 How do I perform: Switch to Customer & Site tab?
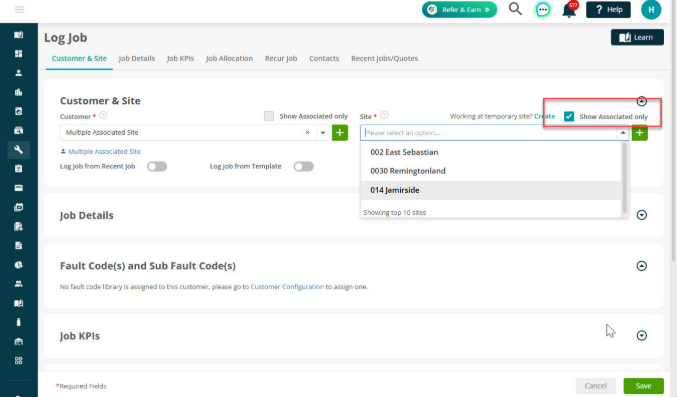tap(79, 58)
